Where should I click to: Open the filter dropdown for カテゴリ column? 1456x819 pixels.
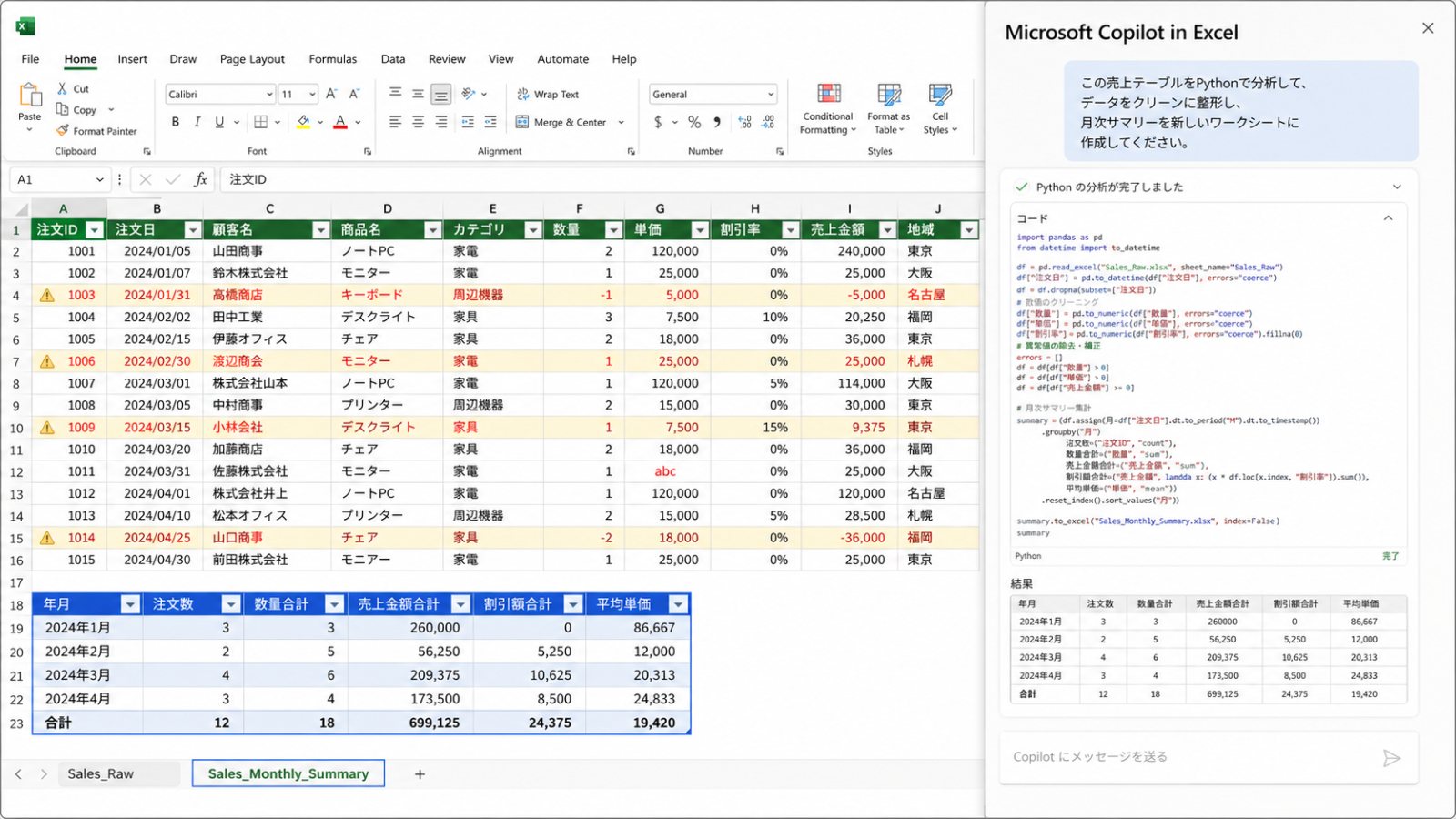point(533,230)
